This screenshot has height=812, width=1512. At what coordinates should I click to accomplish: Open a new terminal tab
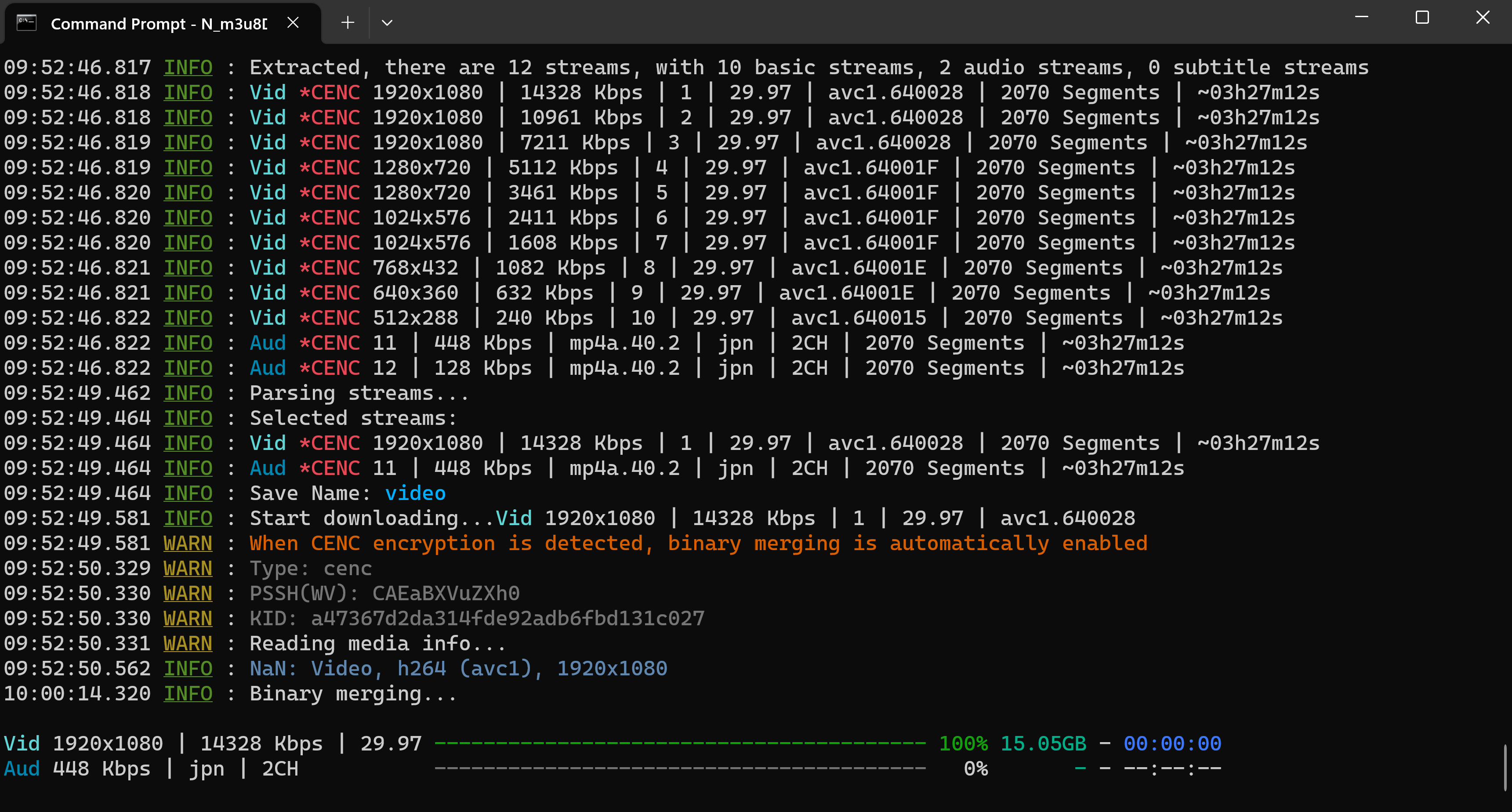[x=348, y=23]
